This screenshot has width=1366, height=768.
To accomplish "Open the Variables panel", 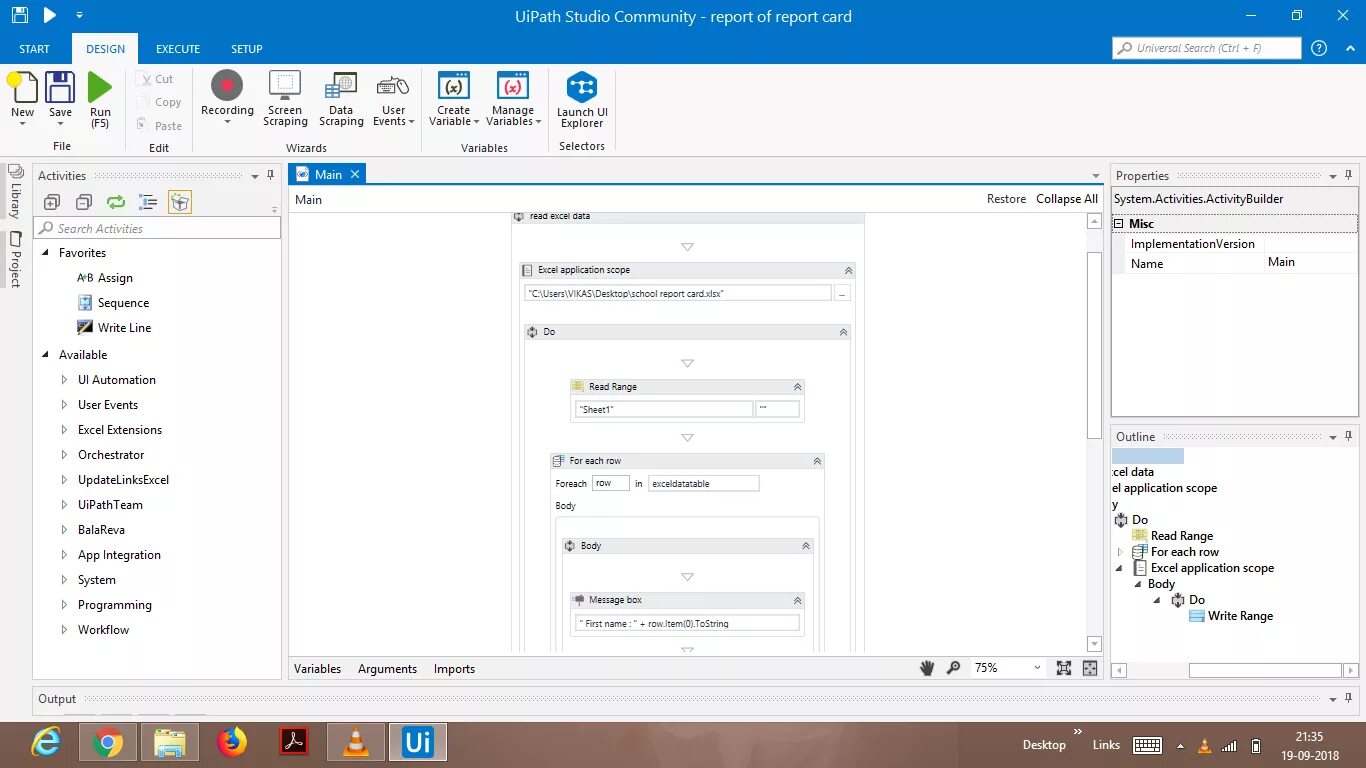I will [x=318, y=669].
